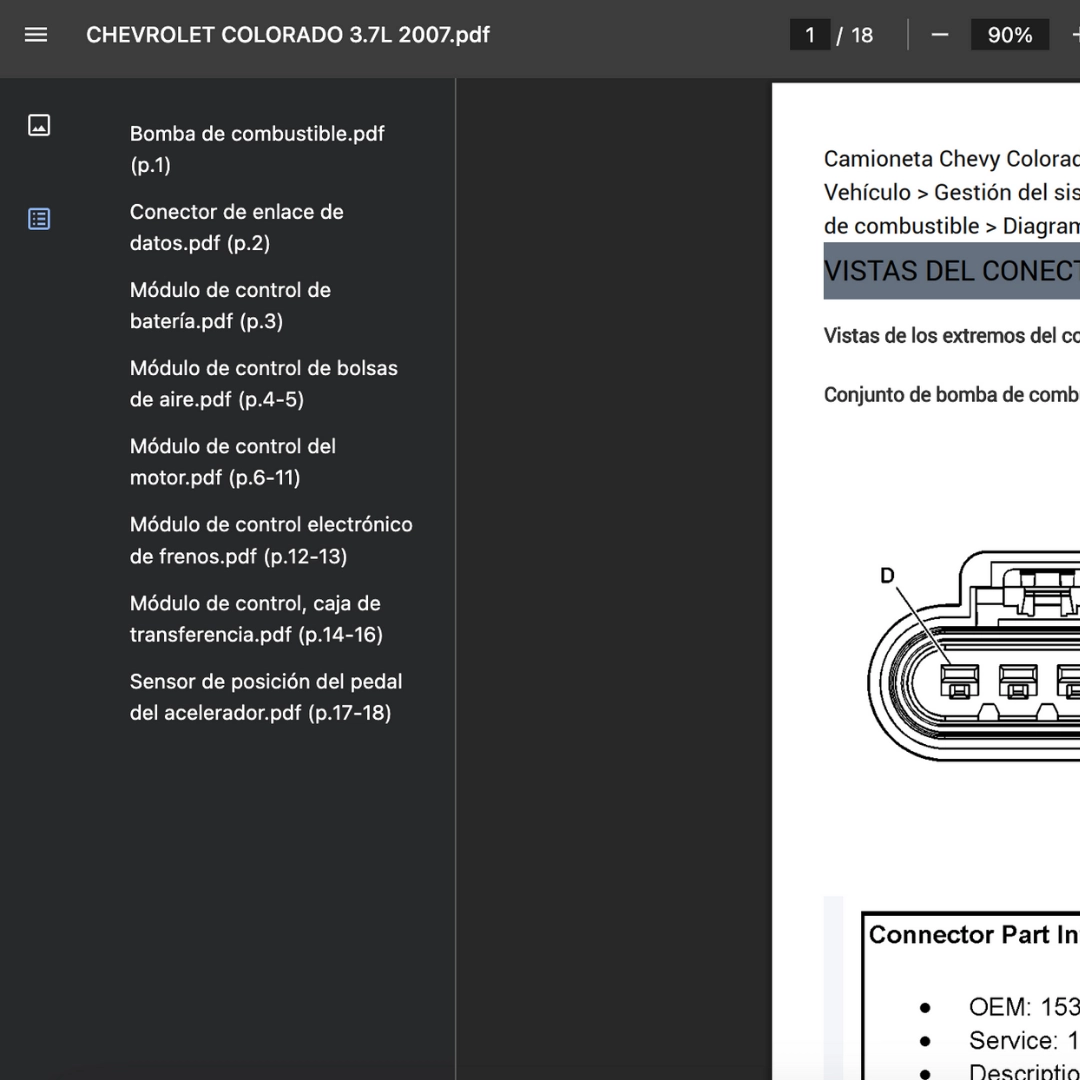This screenshot has height=1080, width=1080.
Task: Zoom out with the minus button
Action: point(939,35)
